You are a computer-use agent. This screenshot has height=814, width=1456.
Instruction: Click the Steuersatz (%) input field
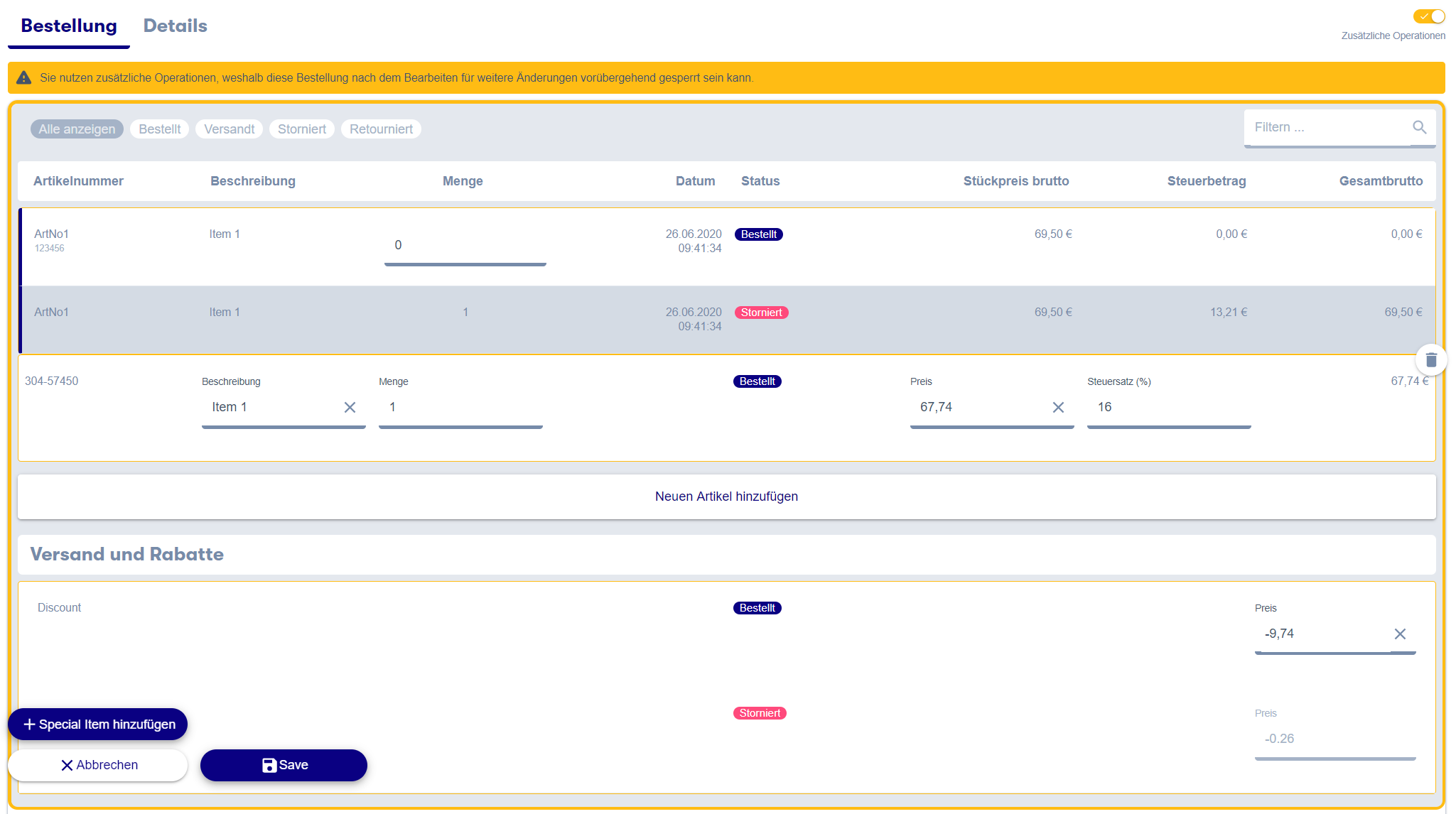(x=1168, y=407)
